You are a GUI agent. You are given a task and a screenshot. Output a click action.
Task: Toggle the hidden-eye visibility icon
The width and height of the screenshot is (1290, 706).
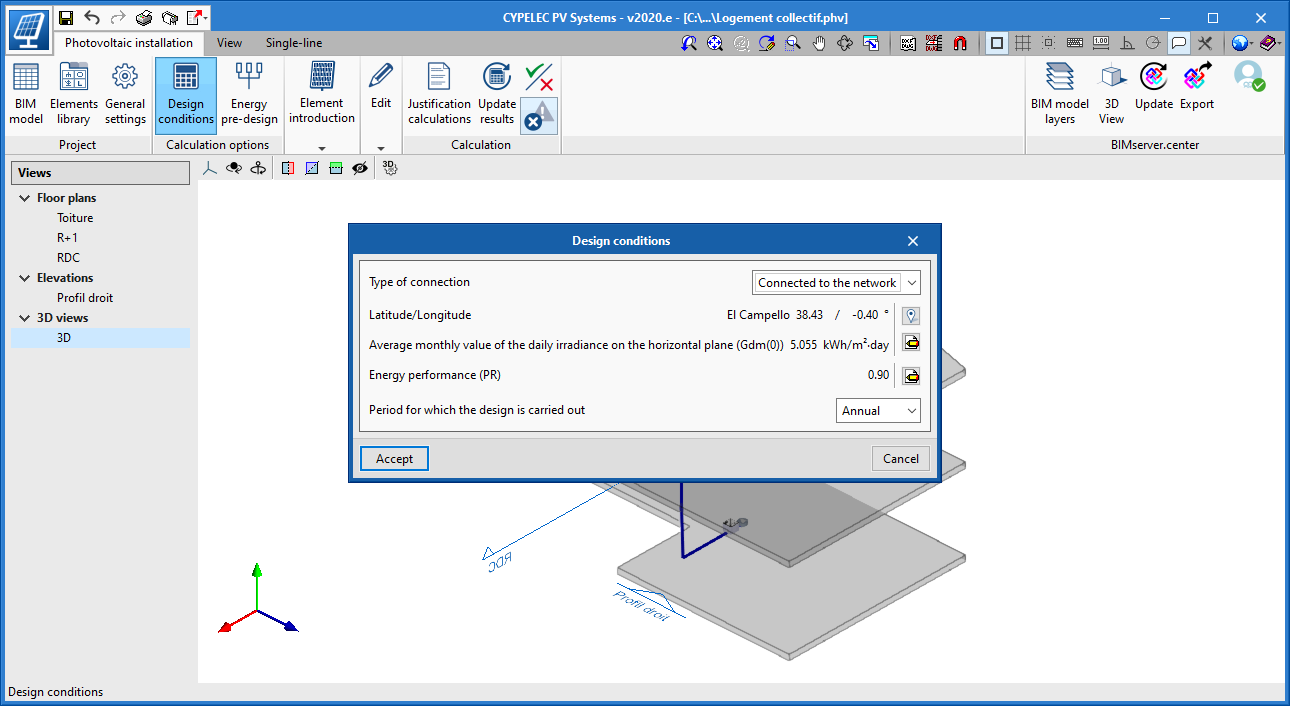point(360,168)
